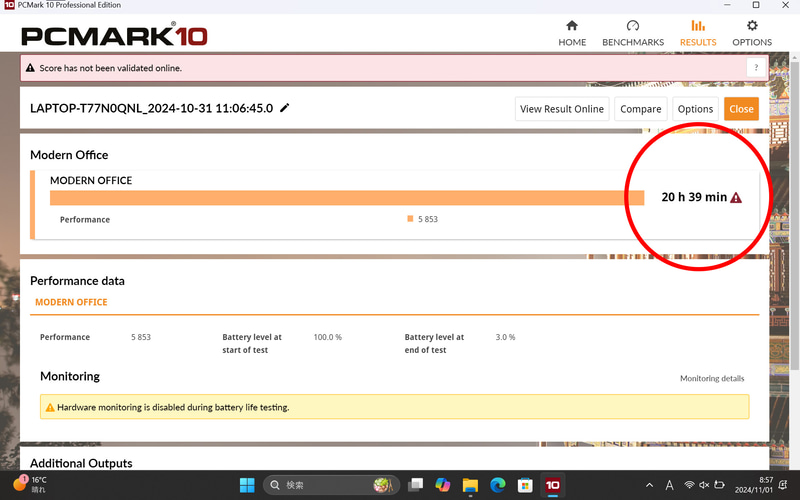
Task: Click the taskbar search box
Action: point(332,485)
